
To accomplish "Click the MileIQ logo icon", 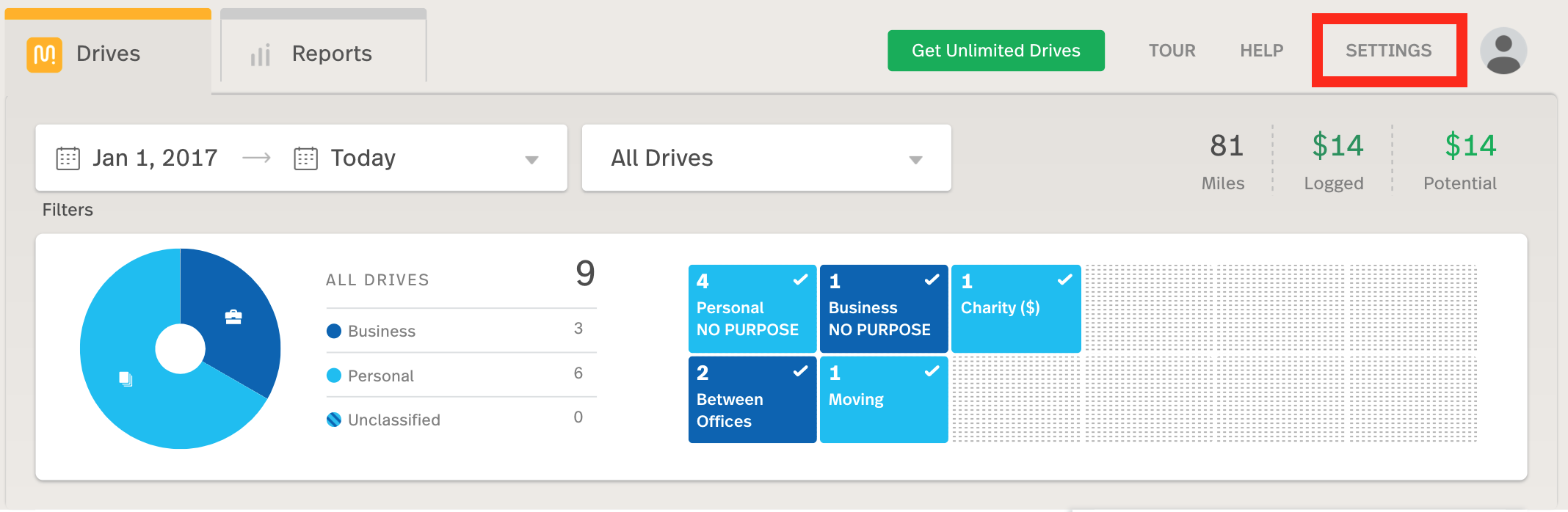I will [44, 54].
